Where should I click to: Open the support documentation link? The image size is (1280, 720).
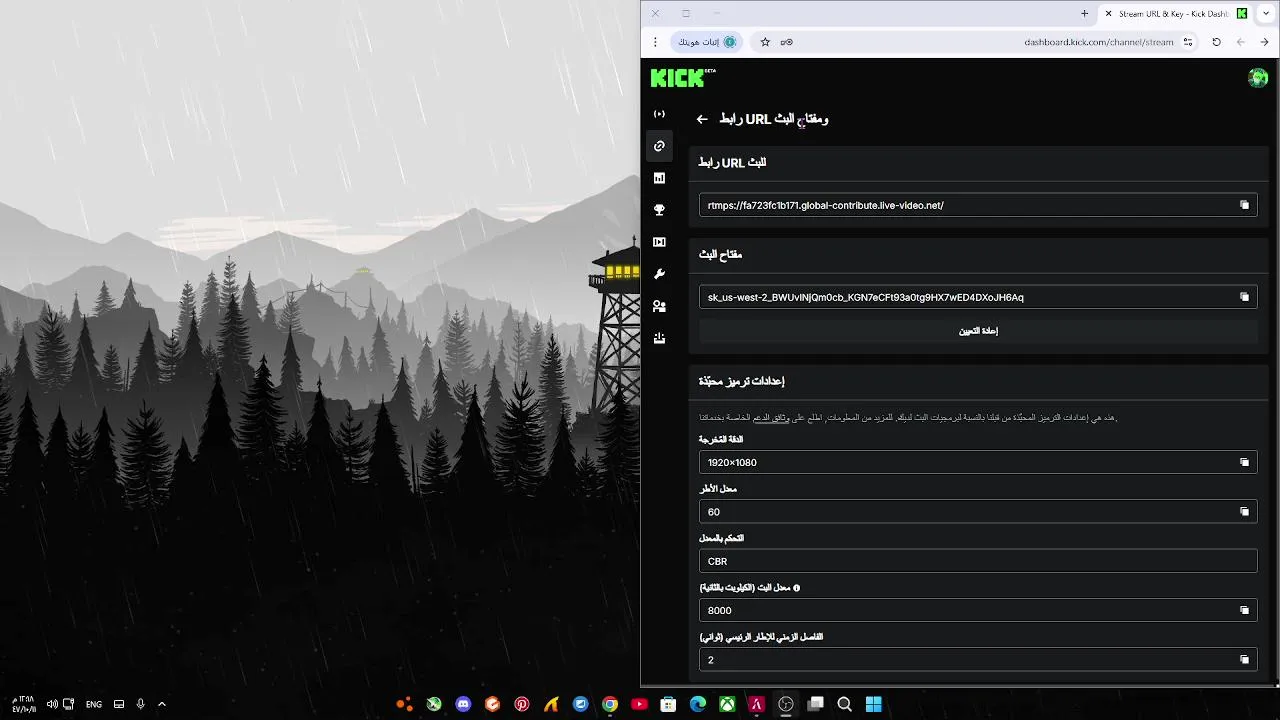[771, 417]
